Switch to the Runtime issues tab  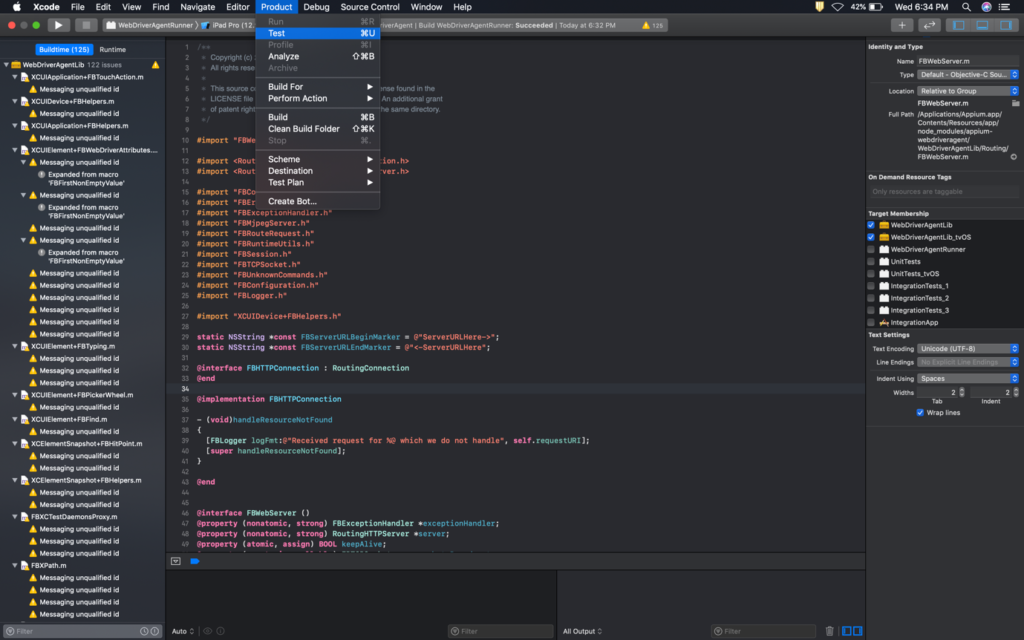113,50
